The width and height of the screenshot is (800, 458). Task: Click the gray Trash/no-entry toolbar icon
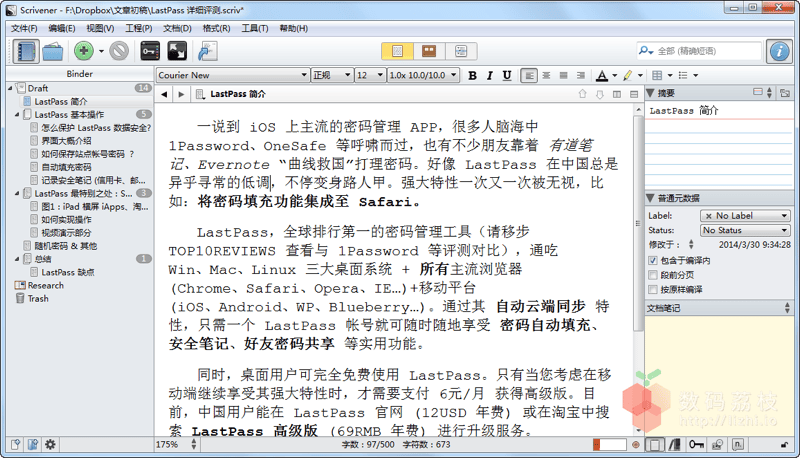coord(119,51)
